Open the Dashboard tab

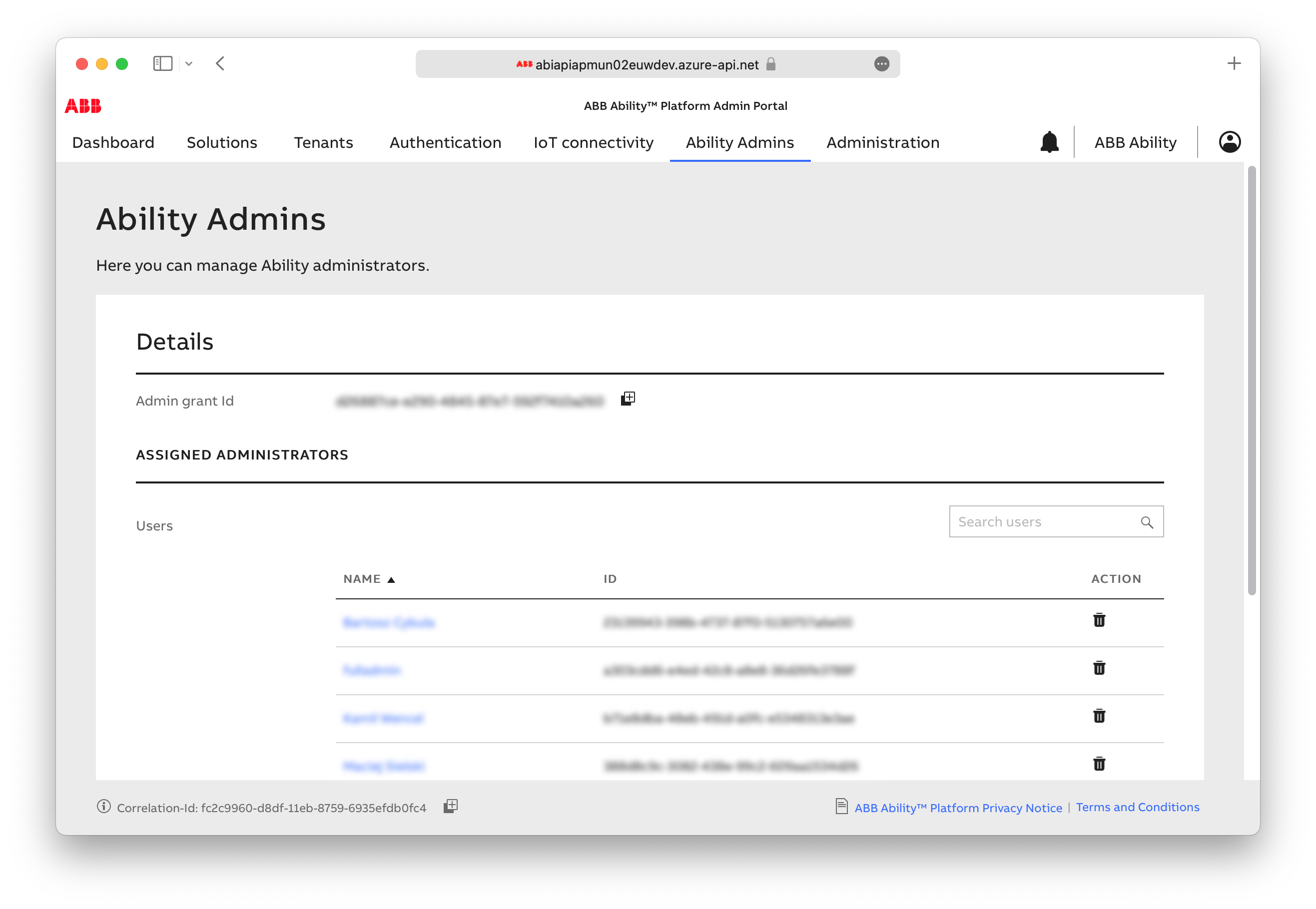tap(113, 142)
